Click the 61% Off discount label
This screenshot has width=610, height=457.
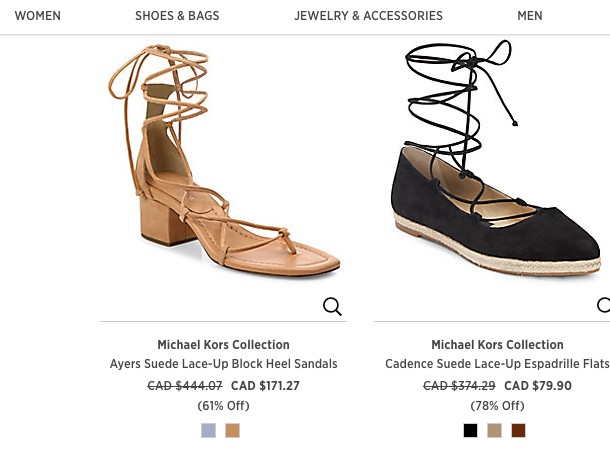tap(223, 406)
